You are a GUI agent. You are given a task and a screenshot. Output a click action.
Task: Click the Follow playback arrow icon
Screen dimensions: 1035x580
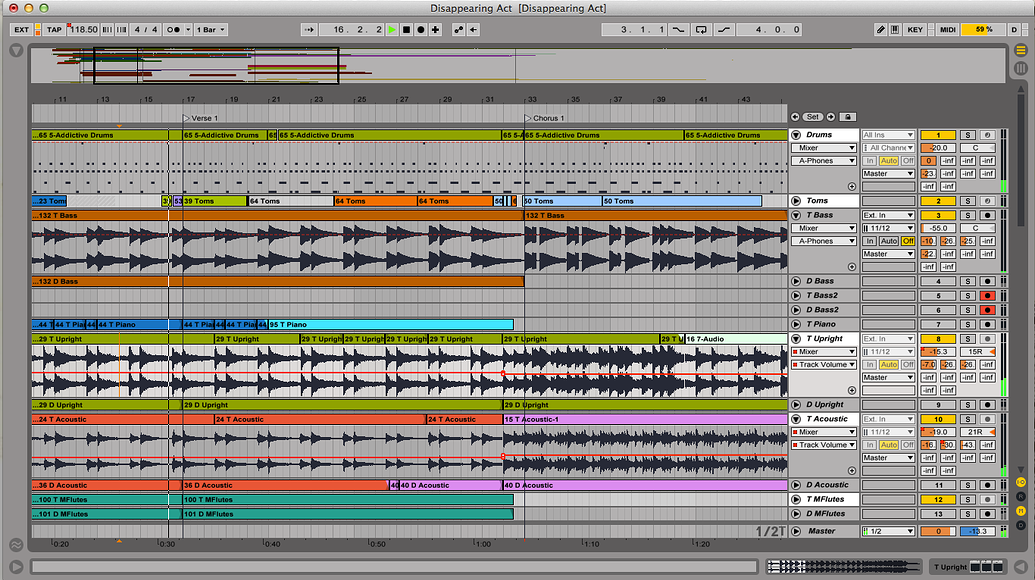[310, 30]
